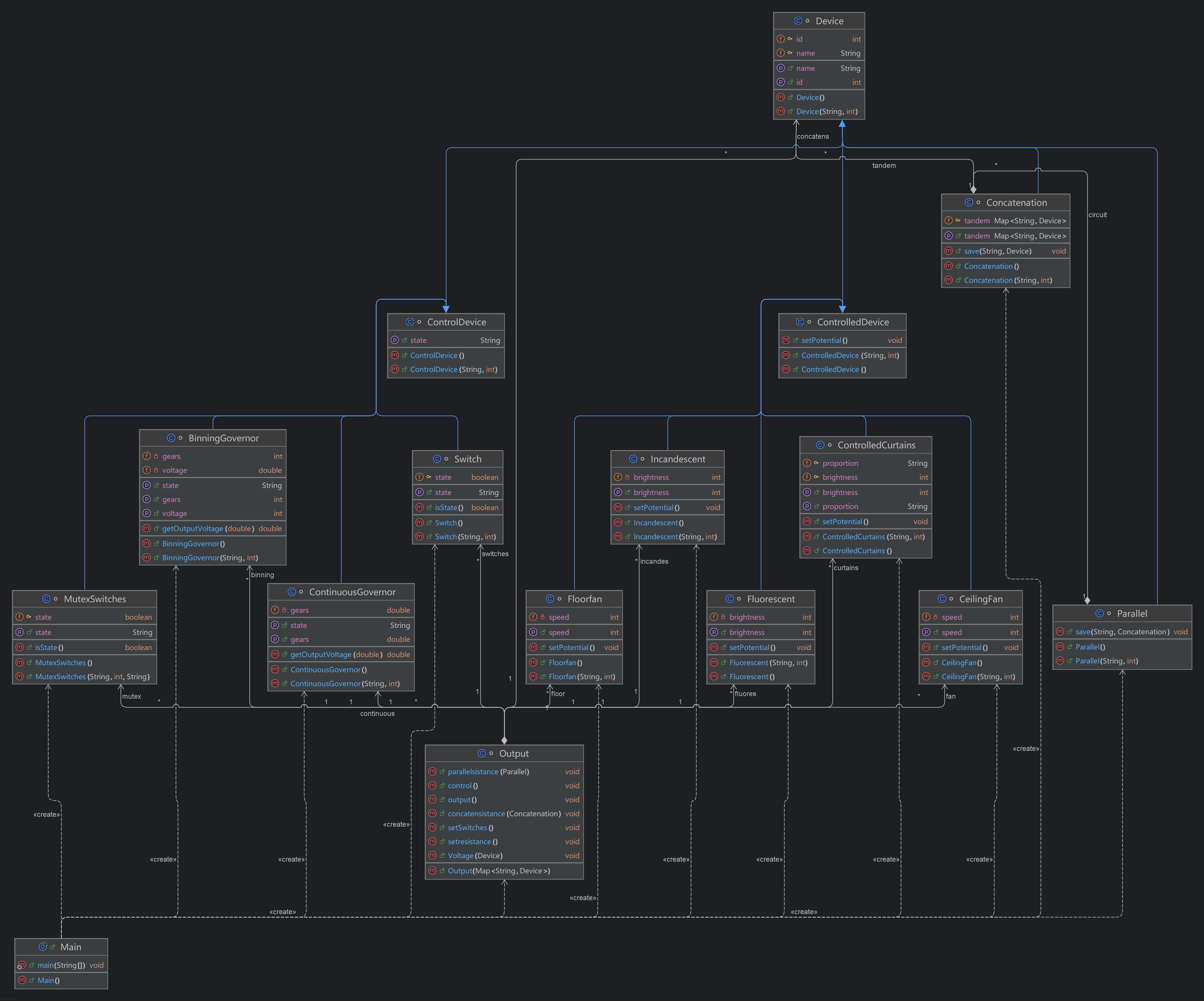The width and height of the screenshot is (1204, 1001).
Task: Select setPotential() method in Incandescent
Action: tap(656, 507)
